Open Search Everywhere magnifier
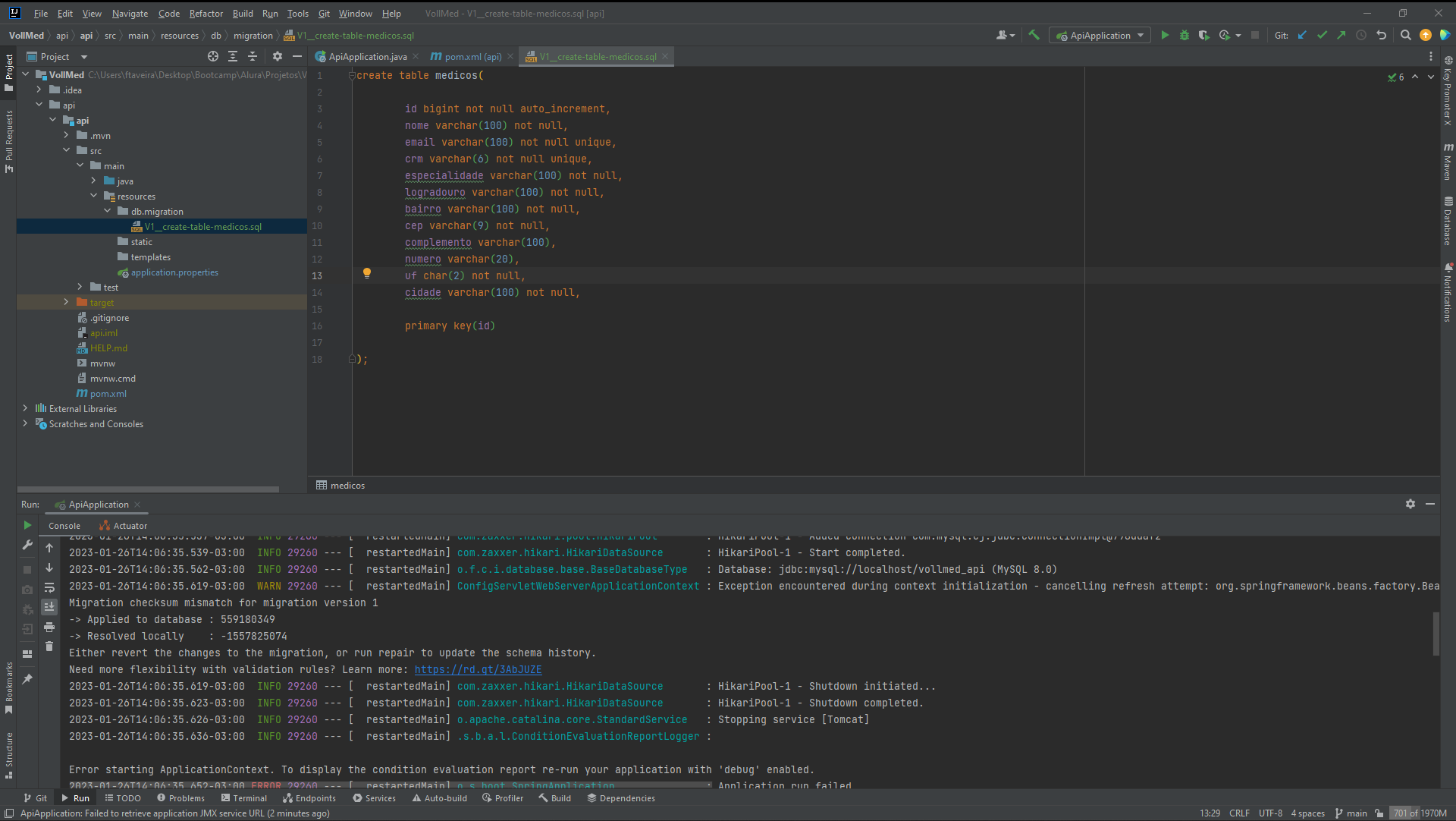This screenshot has width=1456, height=821. tap(1405, 35)
